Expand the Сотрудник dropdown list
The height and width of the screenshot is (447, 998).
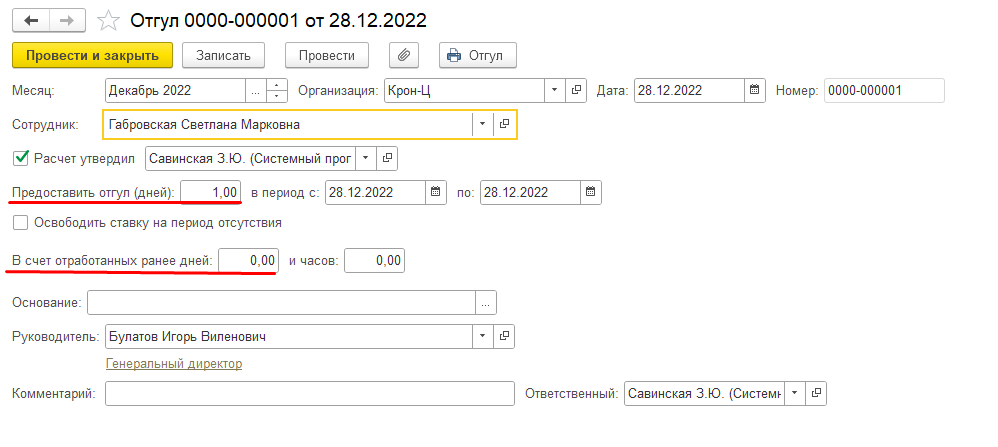point(482,124)
